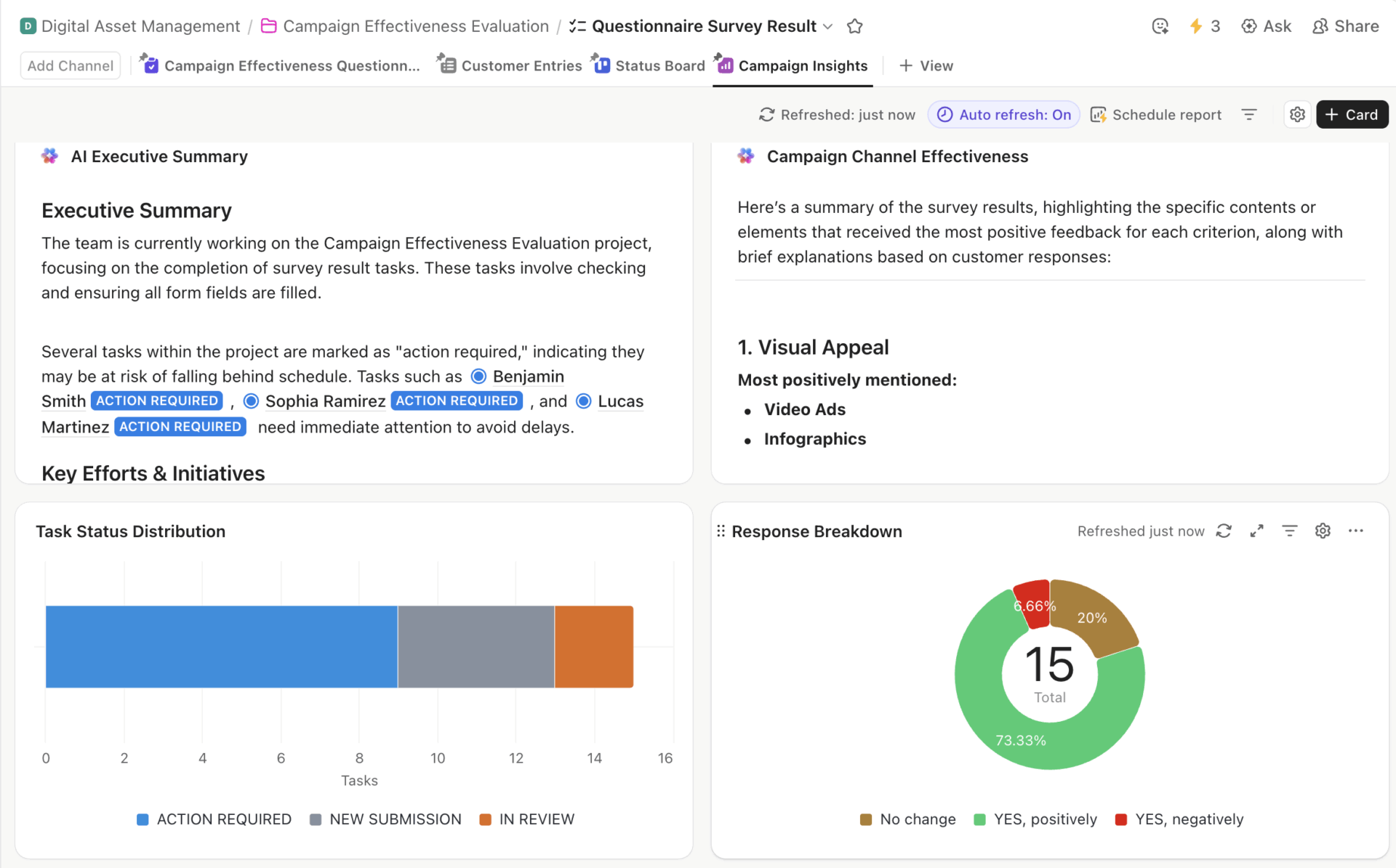Add a new Card to the dashboard
The width and height of the screenshot is (1396, 868).
coord(1352,114)
